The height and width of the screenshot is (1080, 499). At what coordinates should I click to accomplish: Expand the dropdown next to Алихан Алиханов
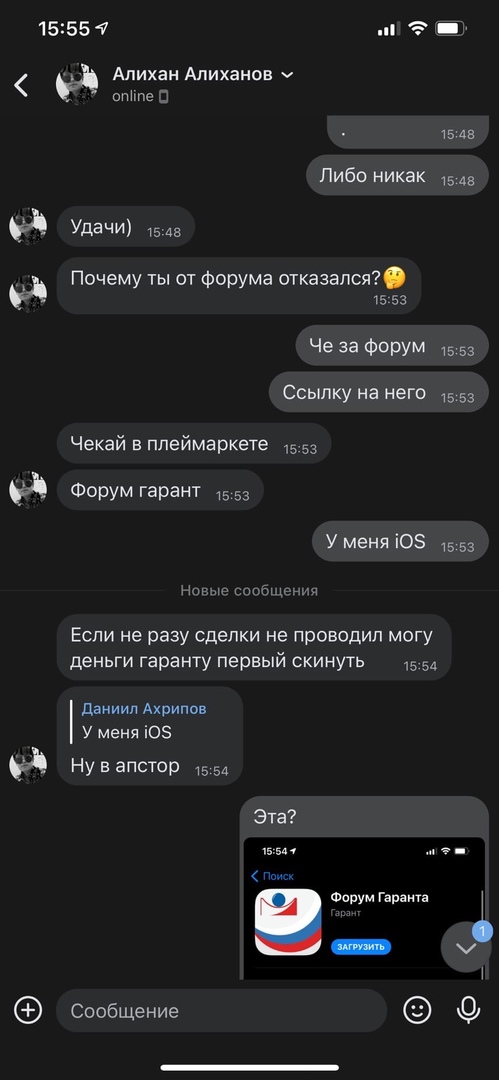[287, 74]
